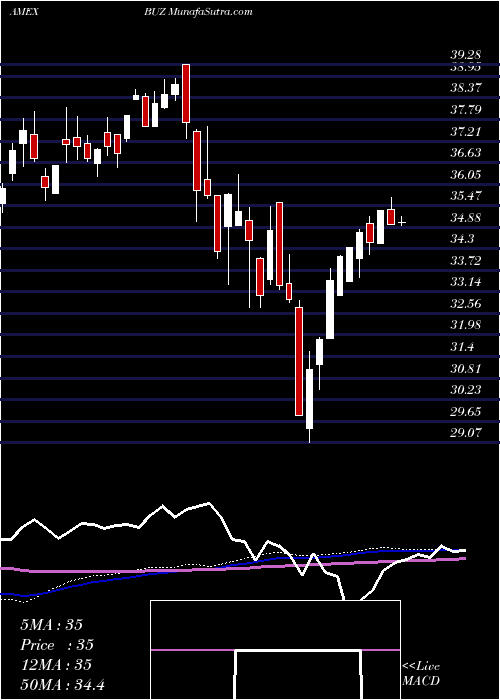This screenshot has height=700, width=500.
Task: Select the 39.28 price axis label
Action: click(x=466, y=55)
